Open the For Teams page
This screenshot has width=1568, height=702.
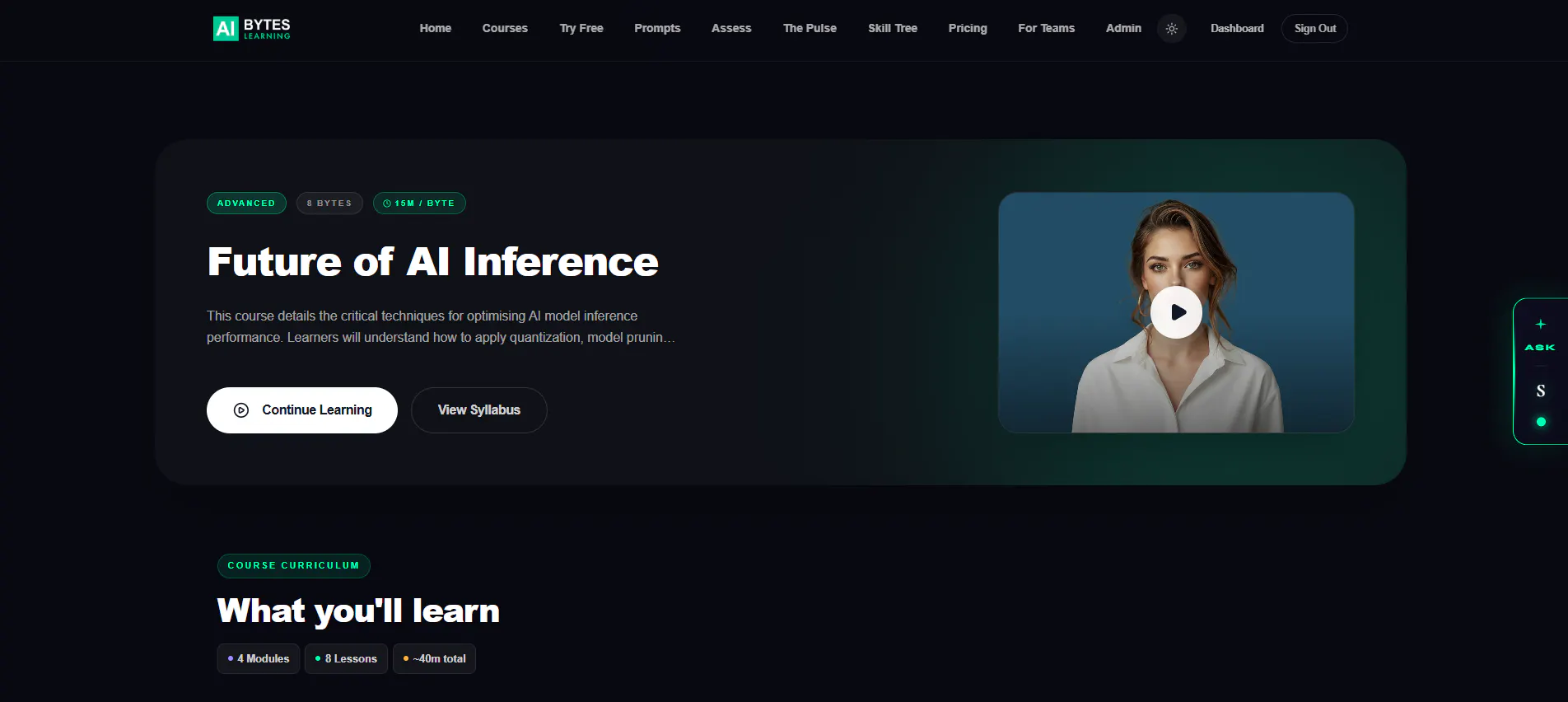tap(1046, 28)
